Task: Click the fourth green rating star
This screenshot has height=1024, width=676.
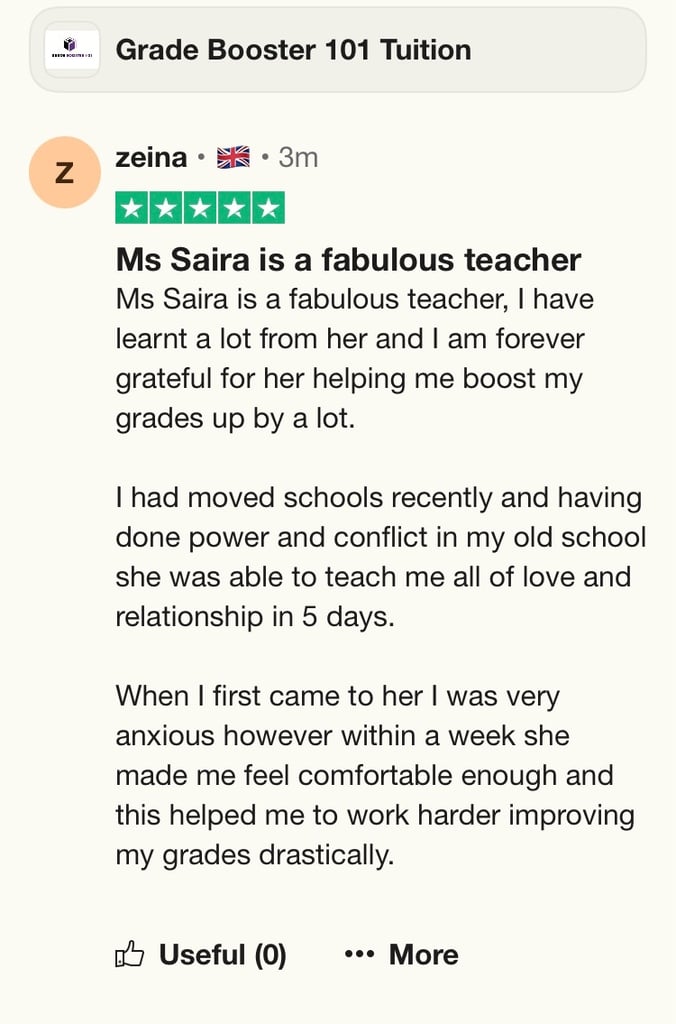Action: tap(234, 208)
